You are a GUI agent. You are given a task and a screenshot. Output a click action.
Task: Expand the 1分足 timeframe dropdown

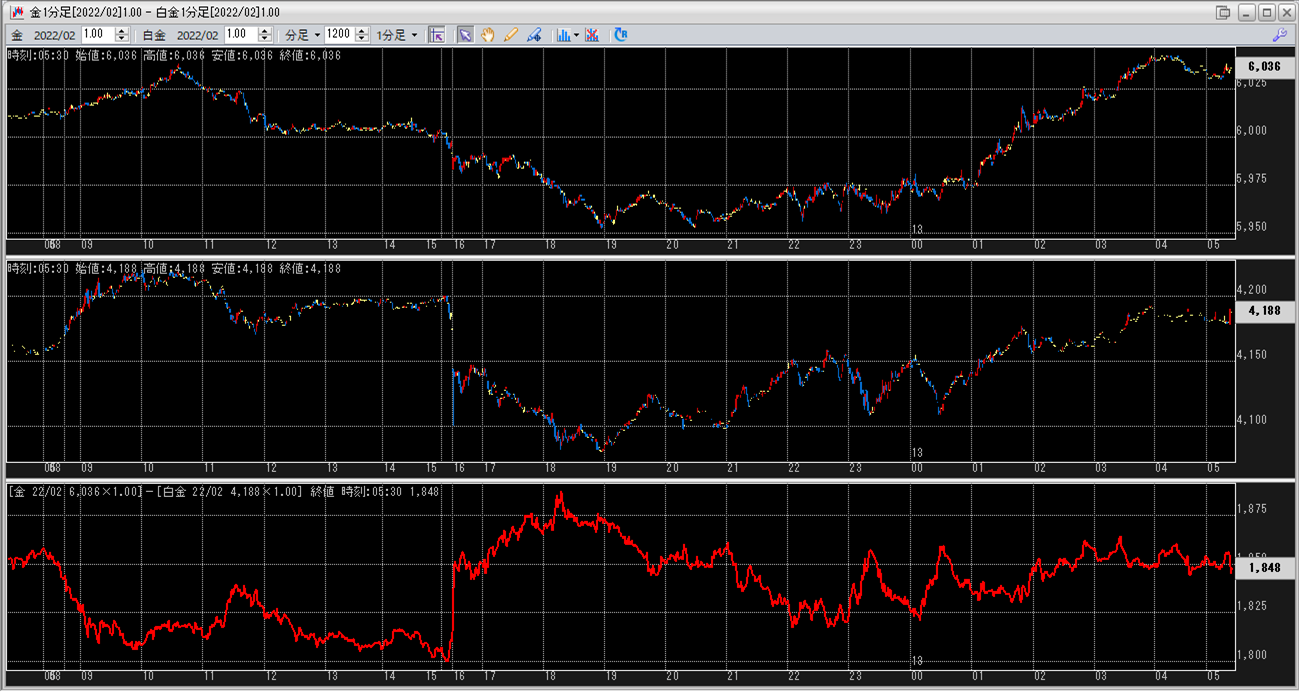[x=397, y=34]
